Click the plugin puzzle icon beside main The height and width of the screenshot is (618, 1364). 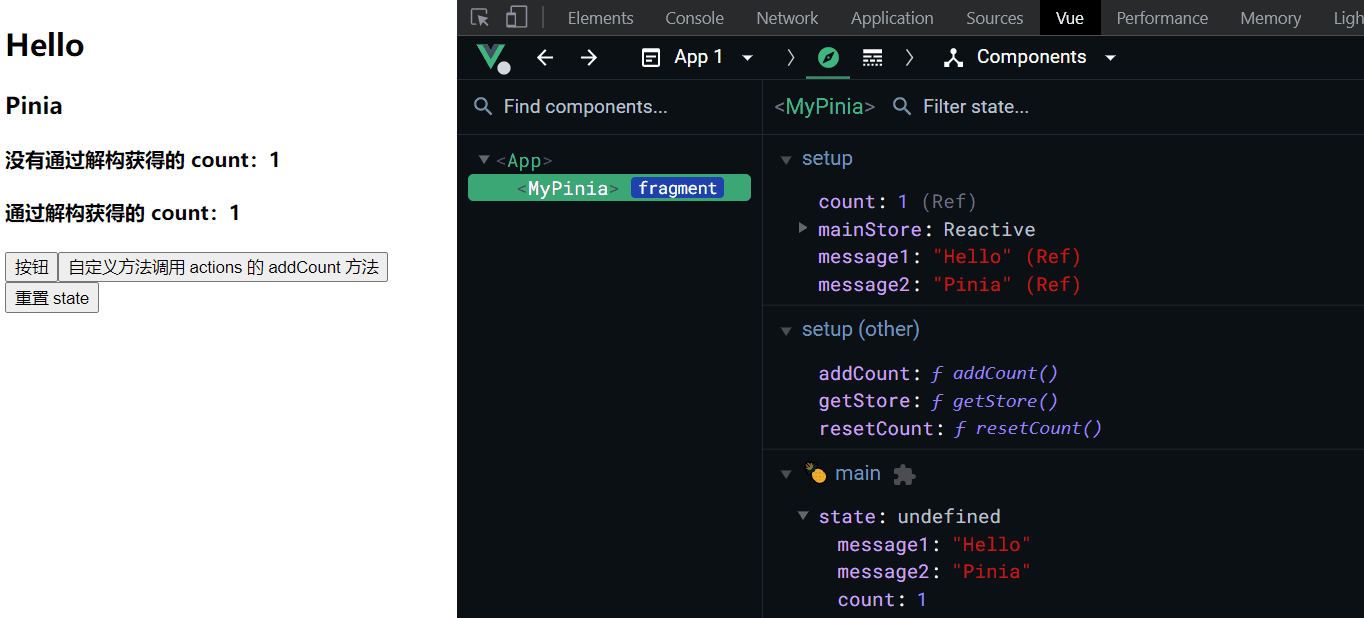pyautogui.click(x=904, y=474)
